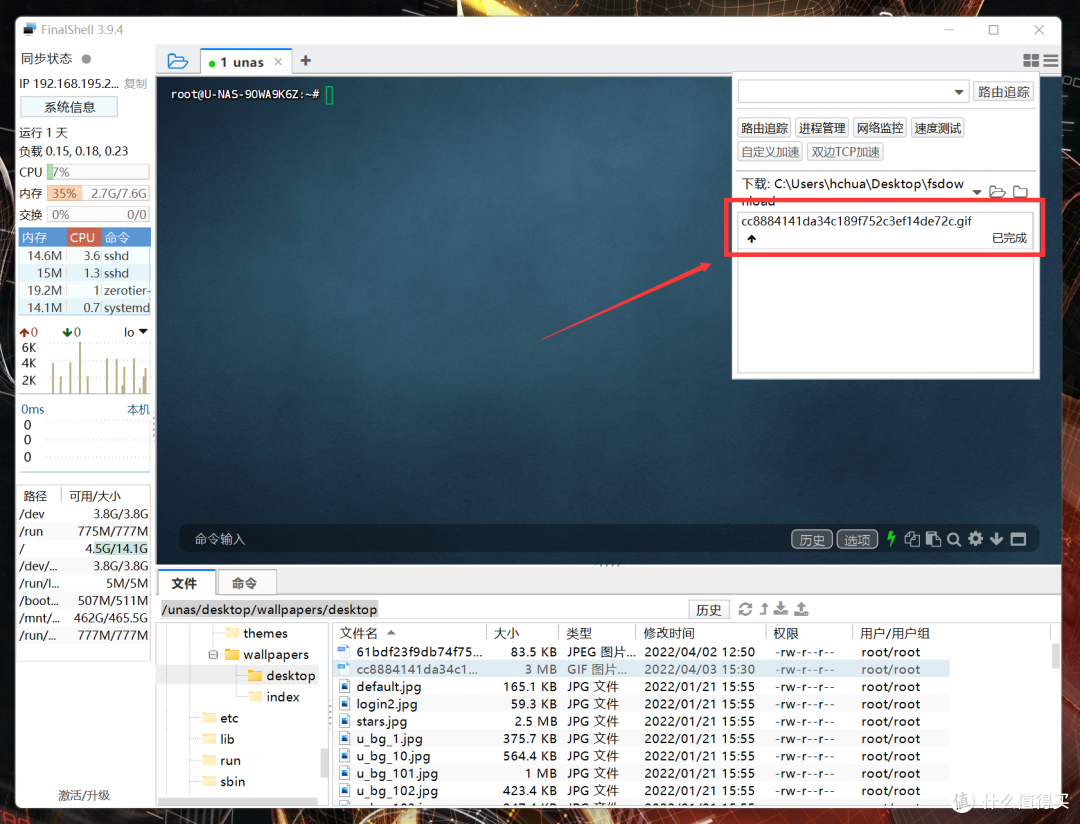
Task: Select the unas session tab
Action: [241, 62]
